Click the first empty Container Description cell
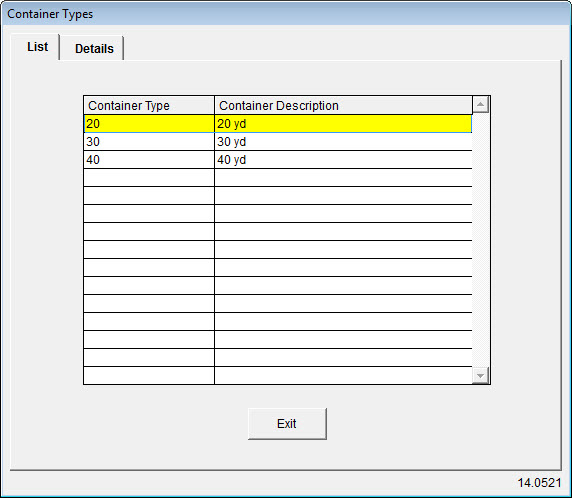 [x=343, y=178]
